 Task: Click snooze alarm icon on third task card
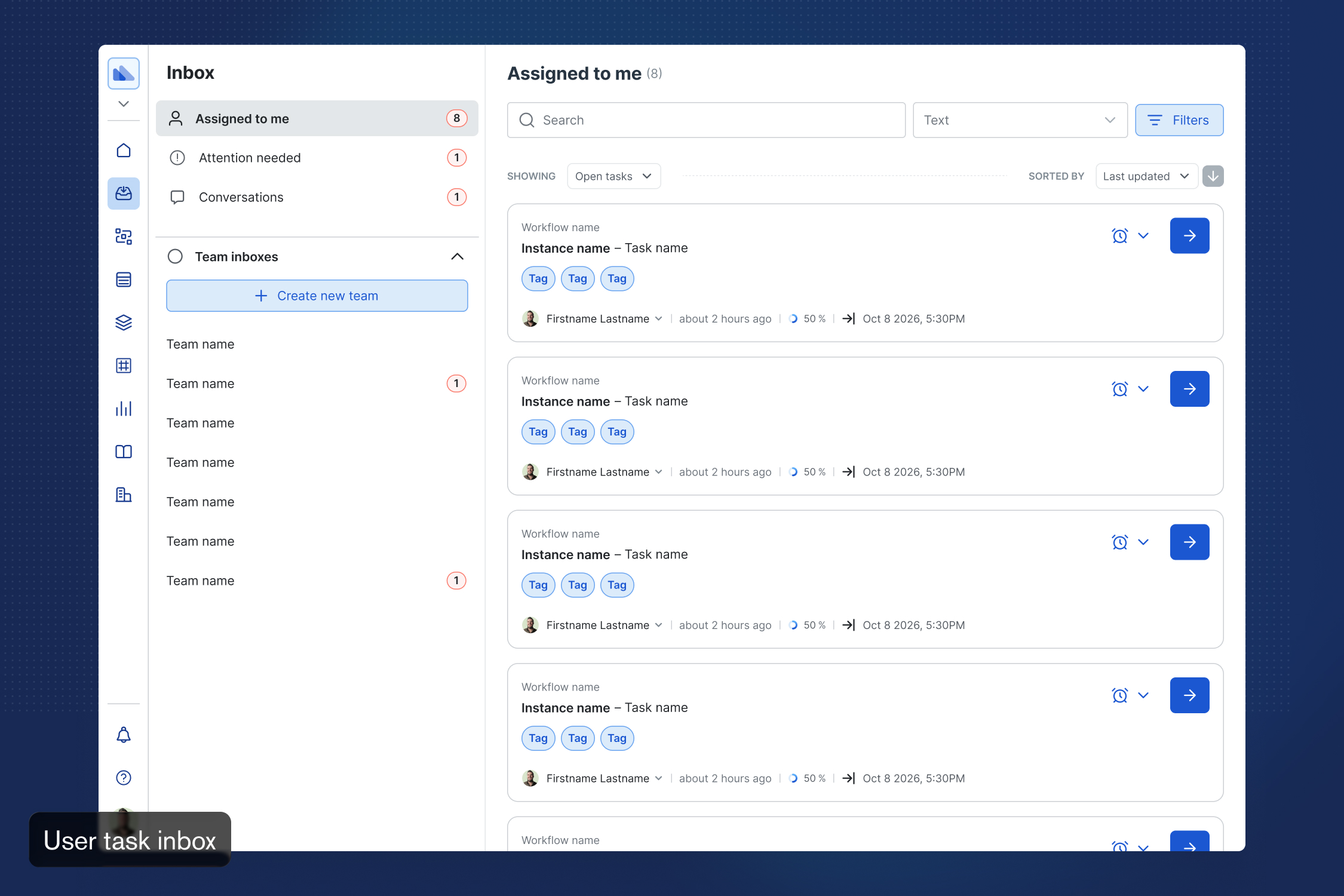point(1120,542)
